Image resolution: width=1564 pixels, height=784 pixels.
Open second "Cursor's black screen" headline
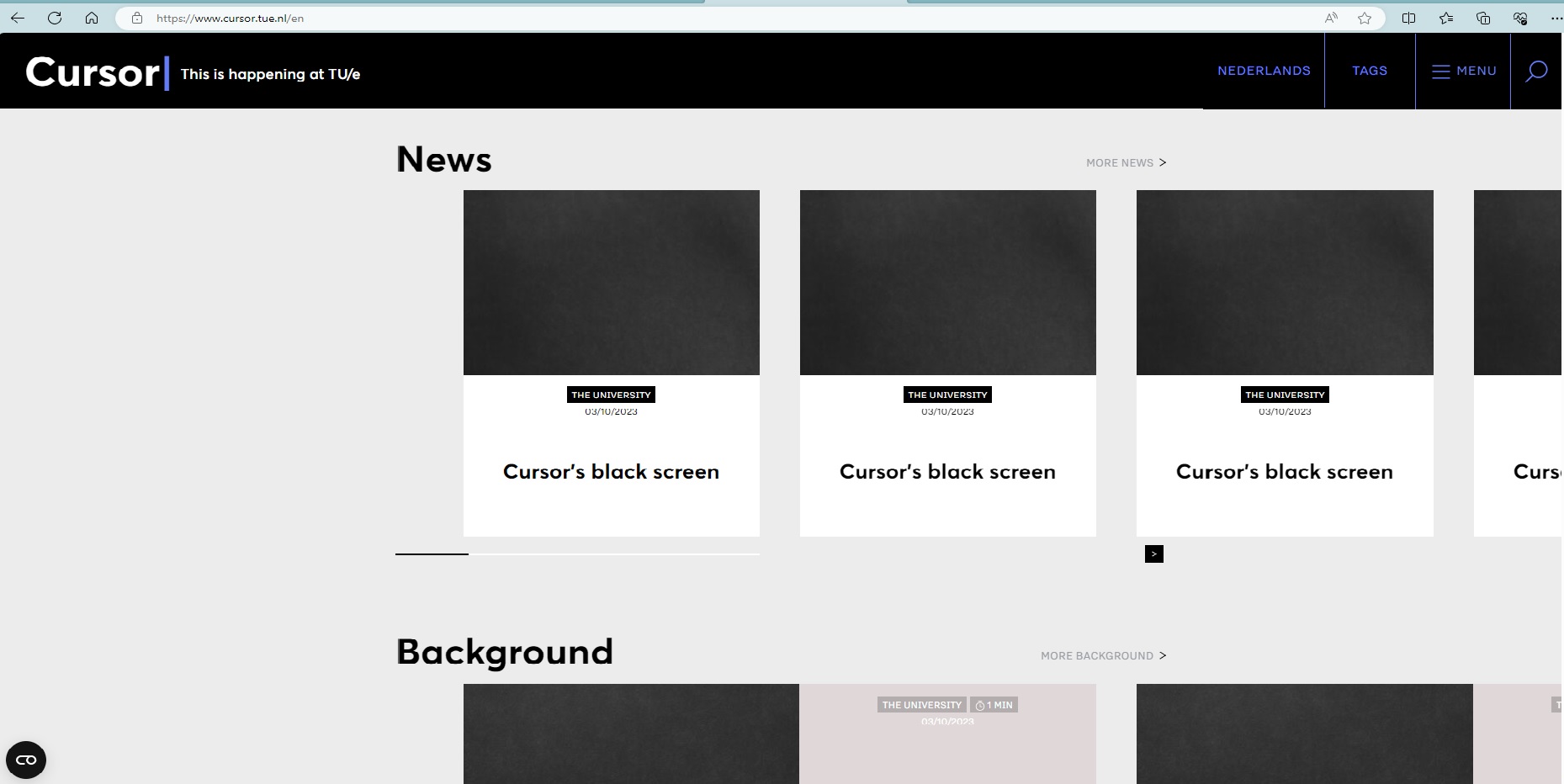[947, 472]
